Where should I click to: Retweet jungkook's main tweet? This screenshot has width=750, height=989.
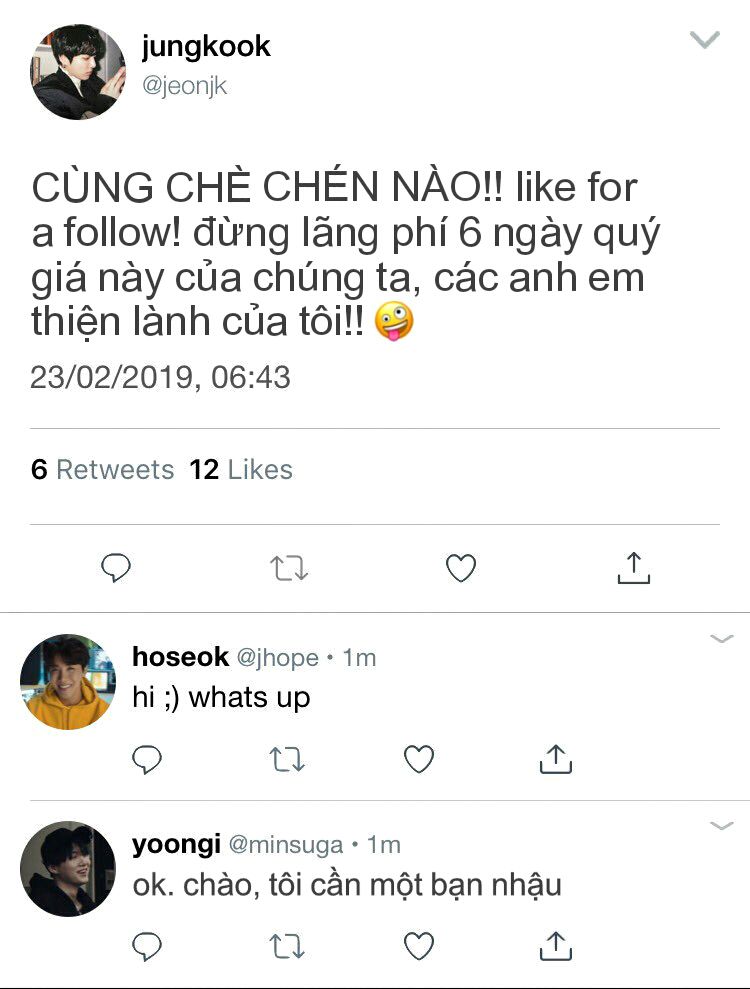click(x=289, y=568)
